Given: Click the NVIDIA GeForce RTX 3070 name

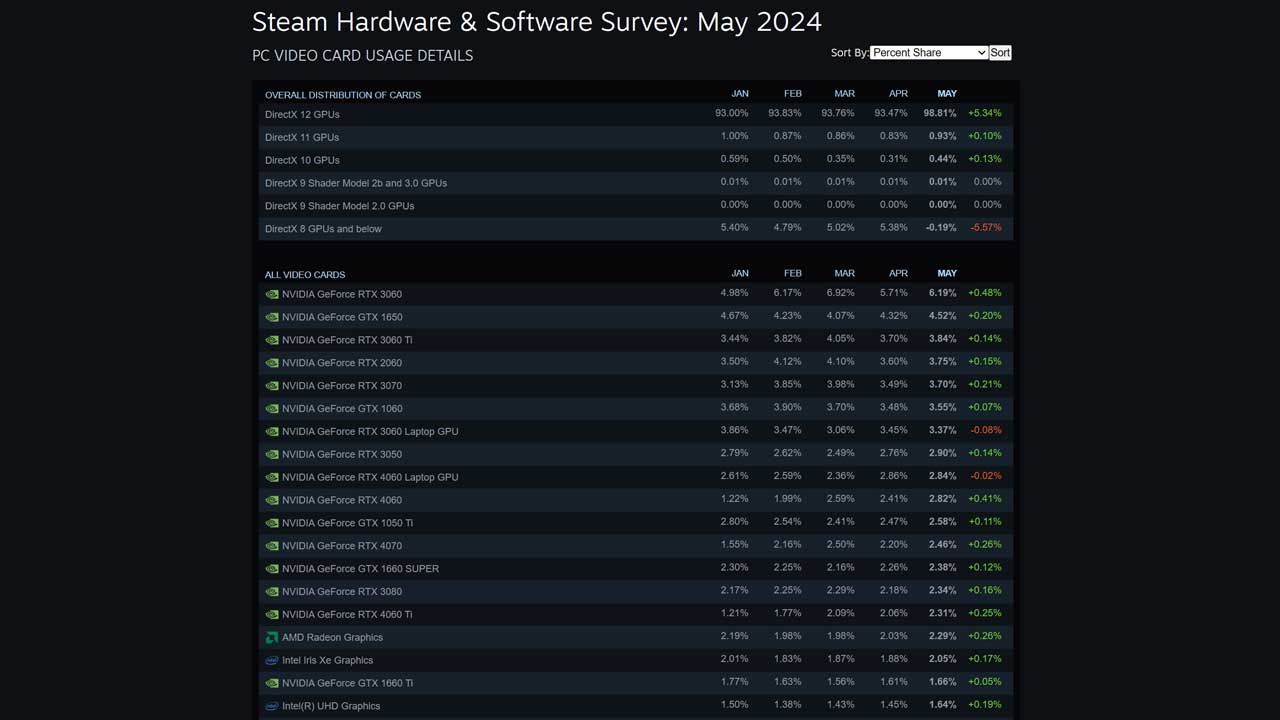Looking at the screenshot, I should (x=342, y=386).
